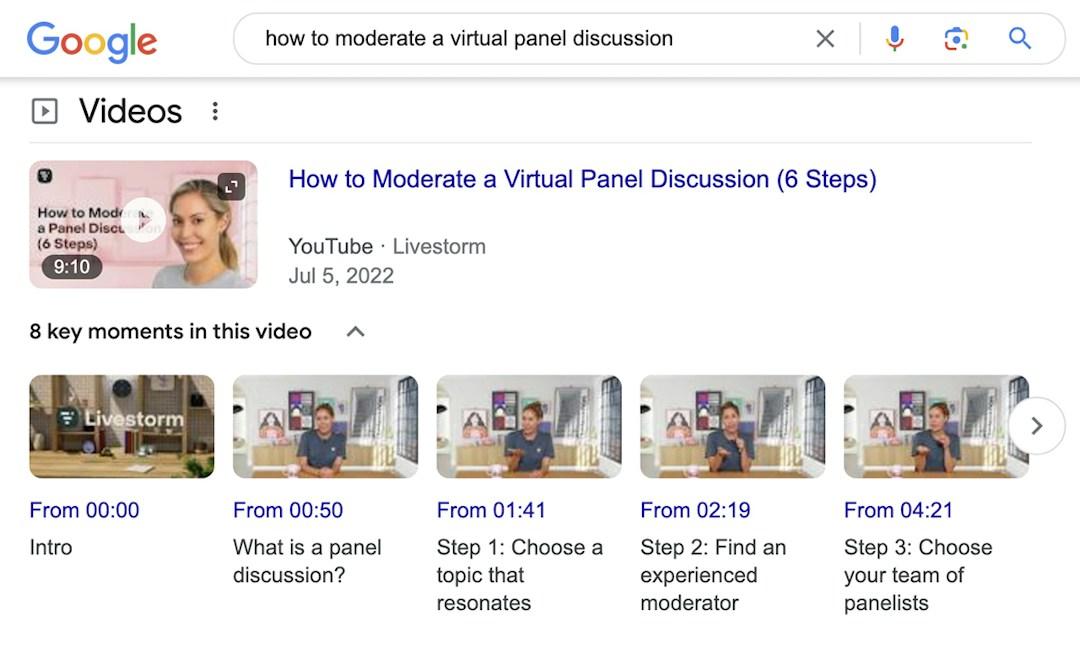Expand video preview with the fullscreen icon
Viewport: 1080px width, 648px height.
point(231,186)
